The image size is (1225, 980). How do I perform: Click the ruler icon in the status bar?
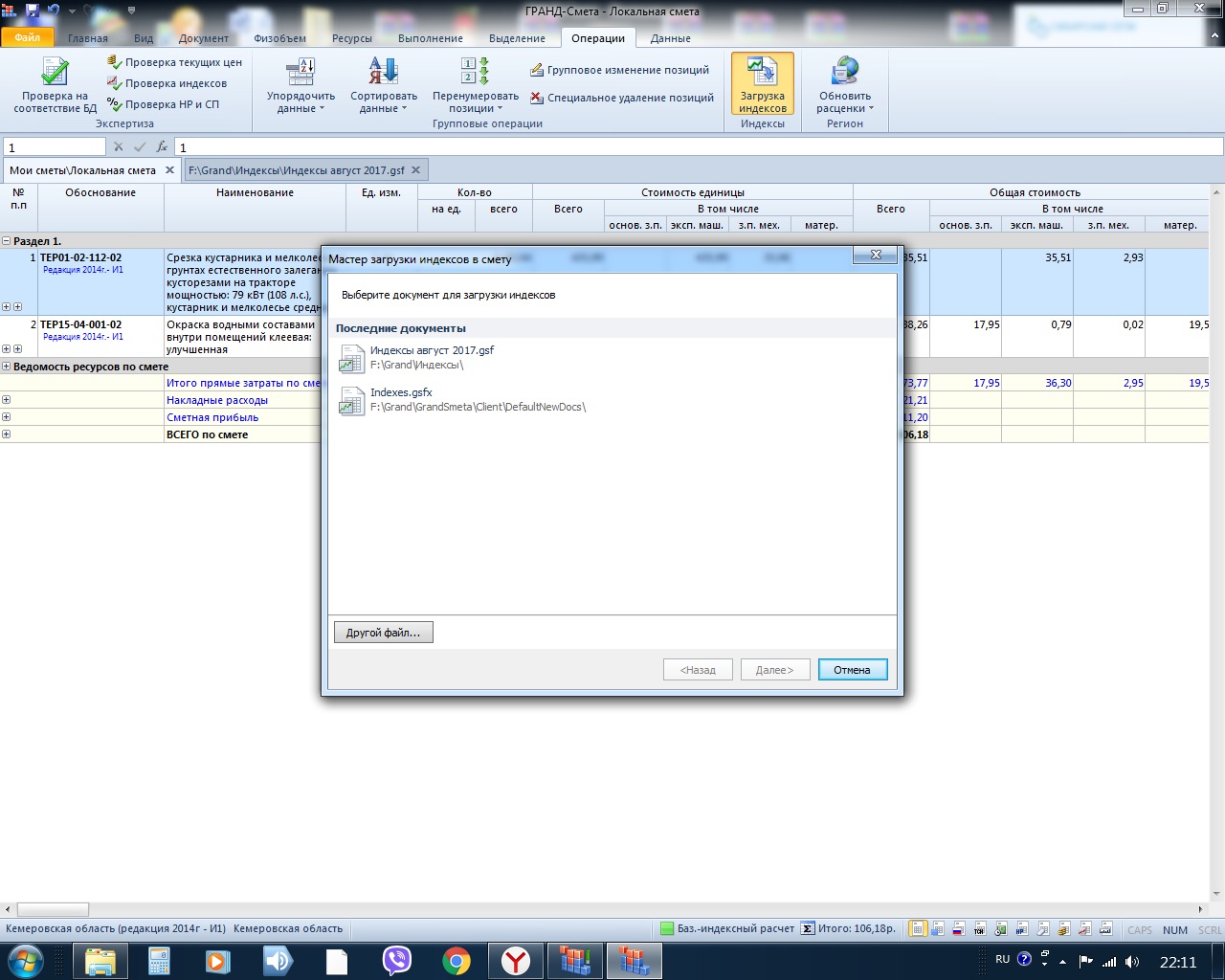(1106, 928)
